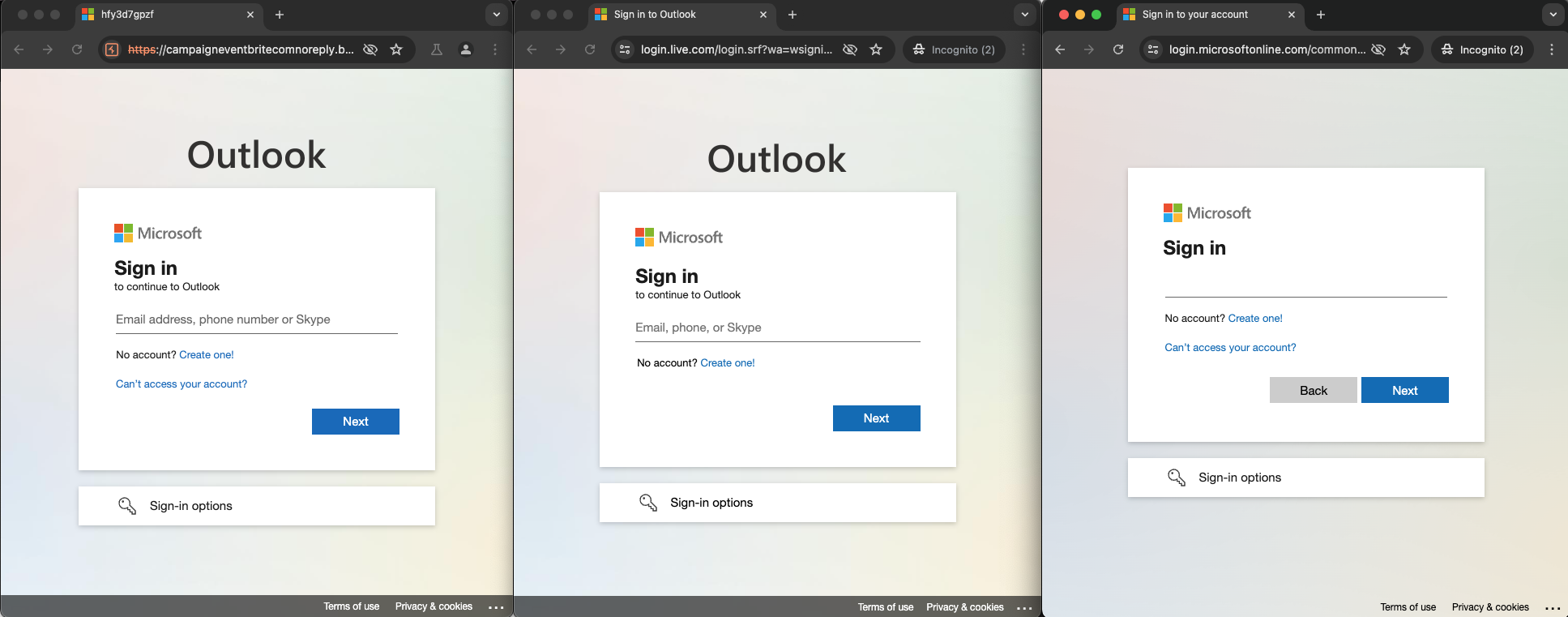Open 'Can't access your account?' in right window
1568x617 pixels.
(x=1230, y=348)
